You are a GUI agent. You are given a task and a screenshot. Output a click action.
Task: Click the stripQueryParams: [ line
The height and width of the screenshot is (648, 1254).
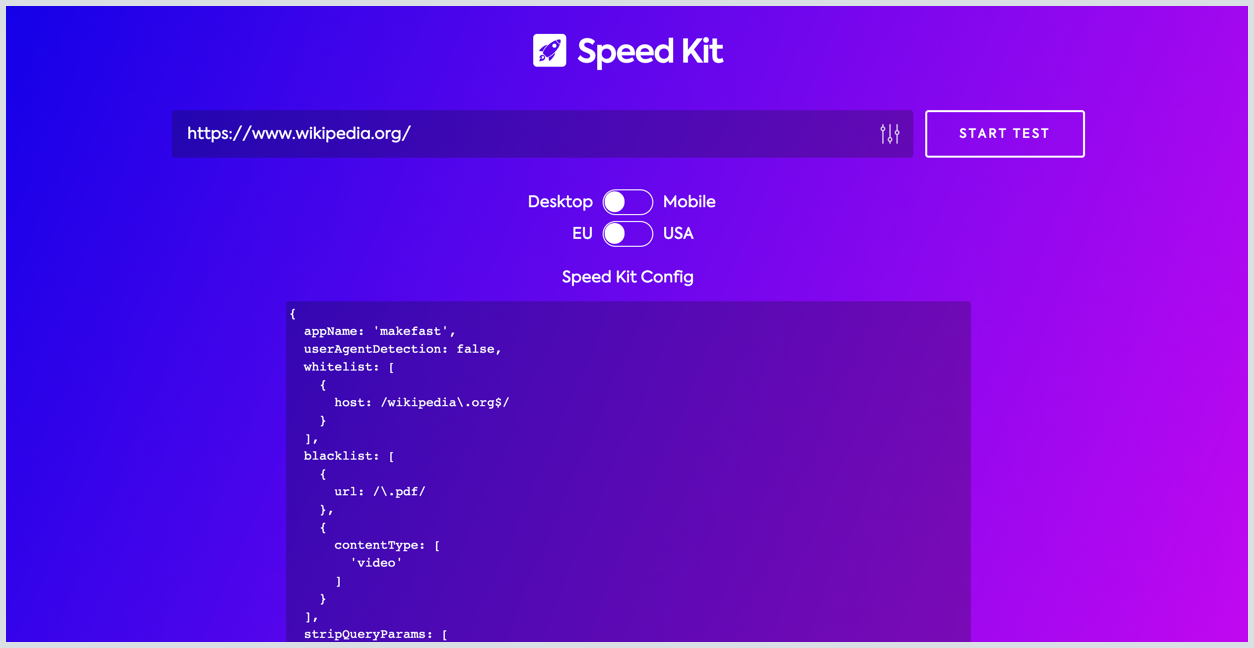click(376, 634)
